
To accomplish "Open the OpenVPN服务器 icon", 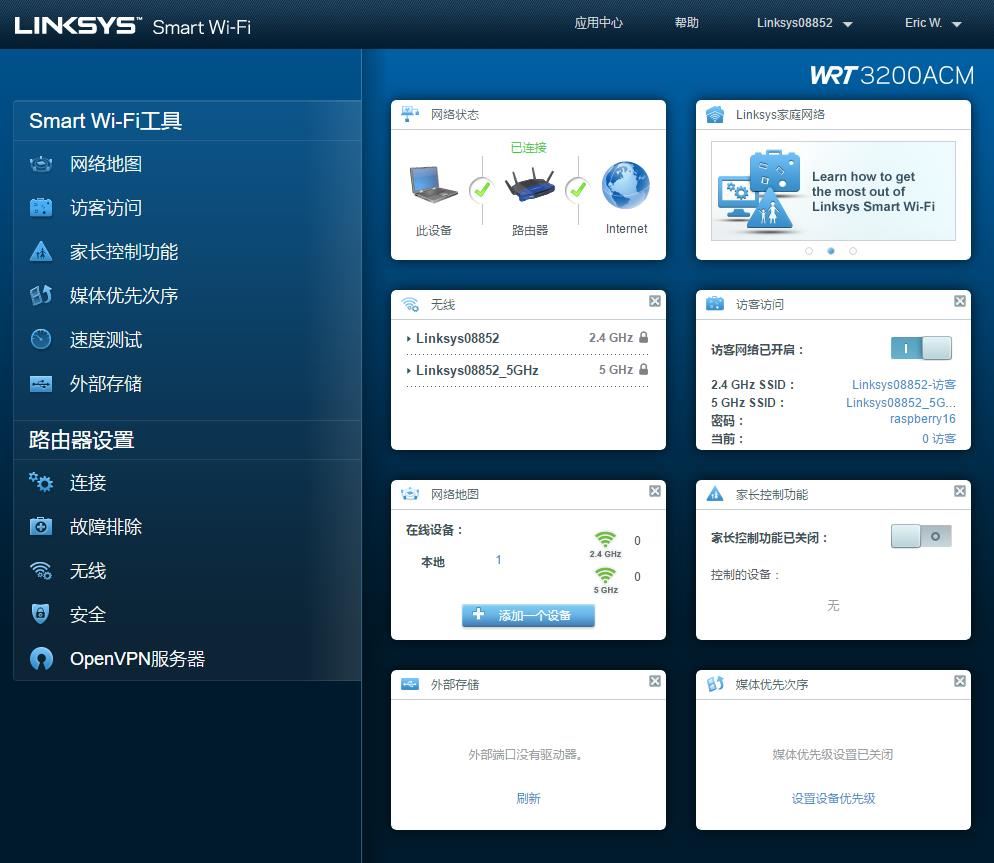I will click(41, 658).
